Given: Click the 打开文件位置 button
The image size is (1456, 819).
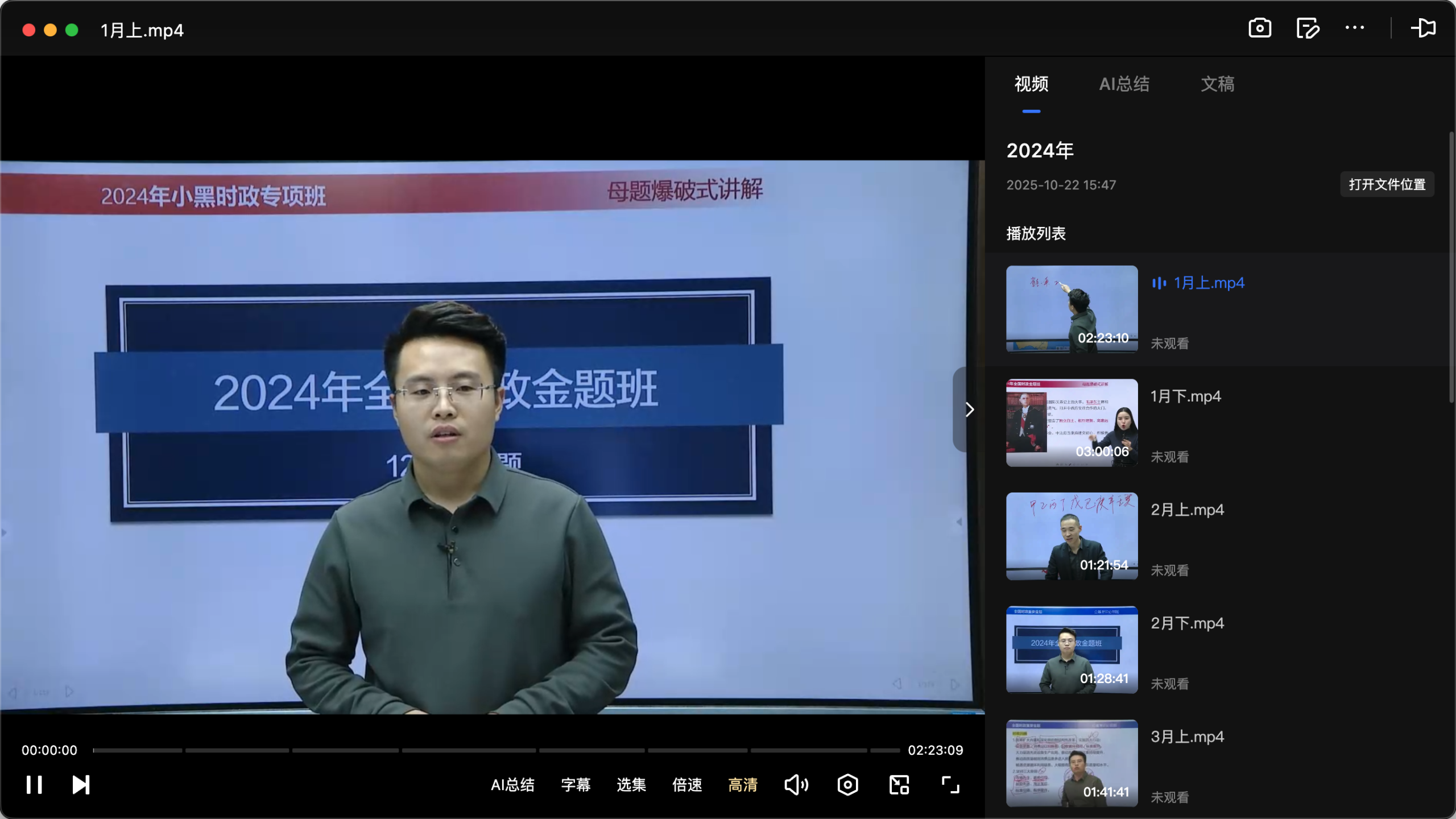Looking at the screenshot, I should point(1387,184).
